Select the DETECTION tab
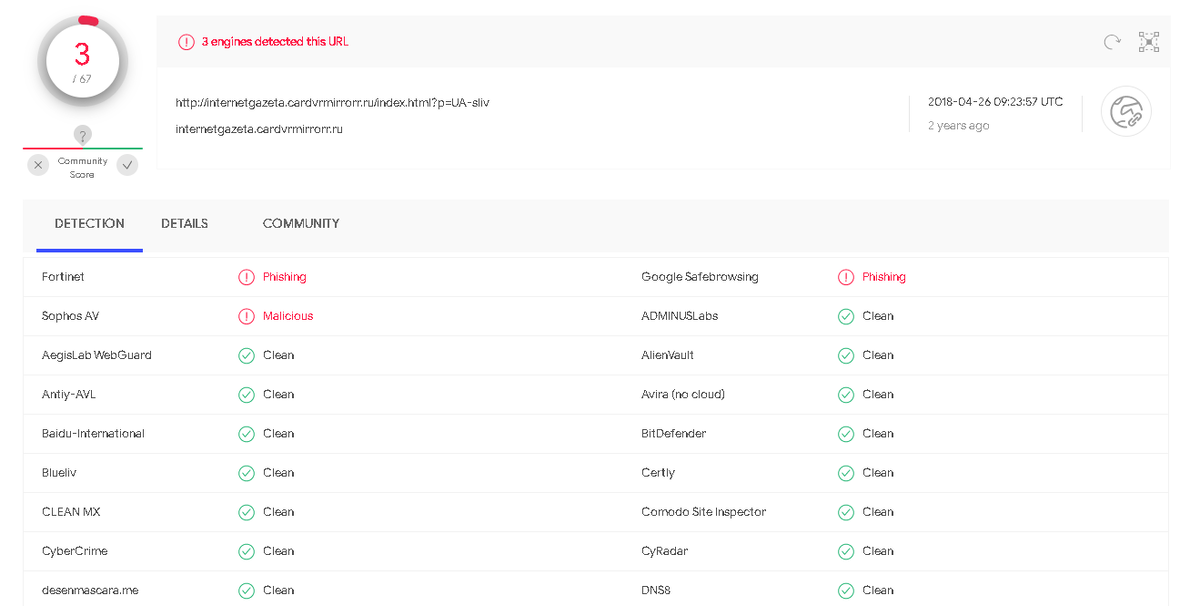The image size is (1200, 606). [x=90, y=224]
